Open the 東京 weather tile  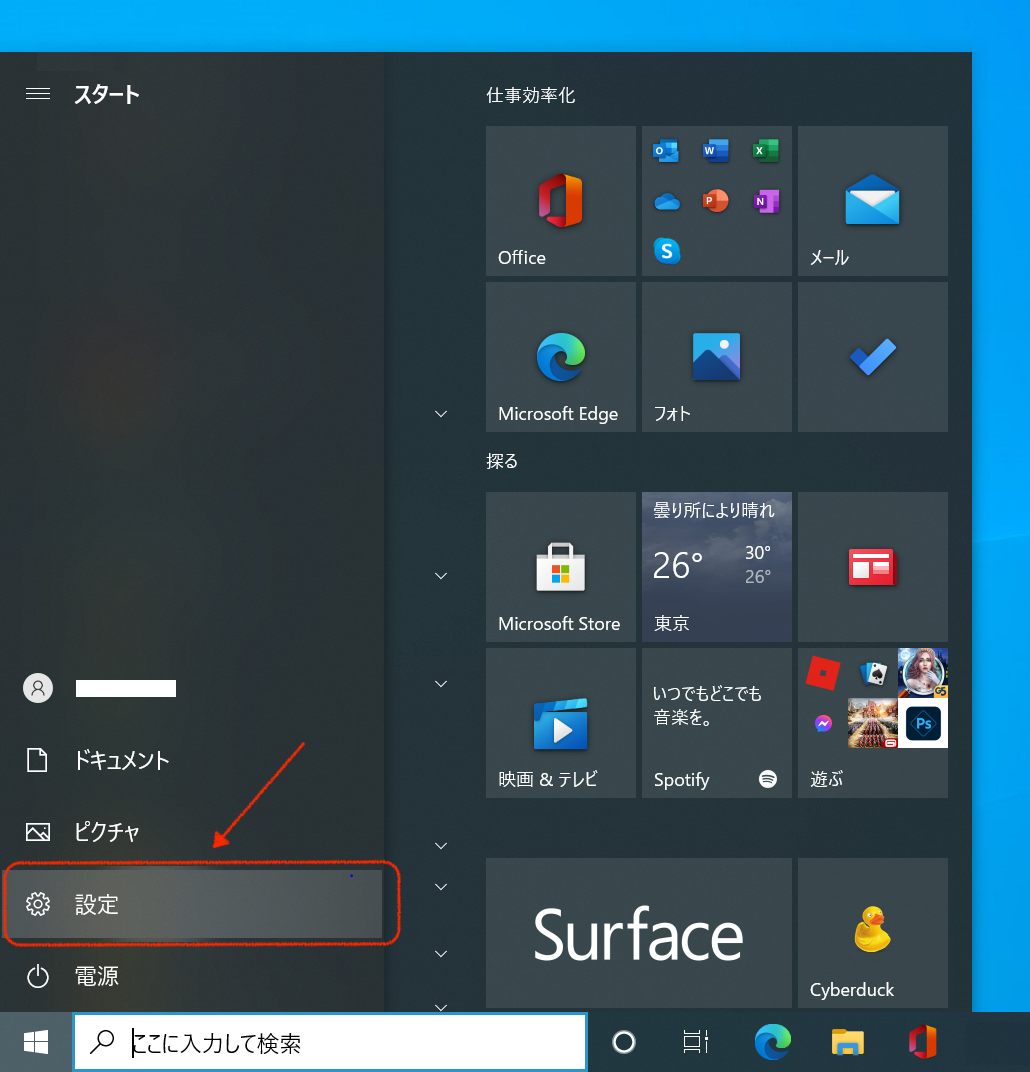pyautogui.click(x=716, y=567)
